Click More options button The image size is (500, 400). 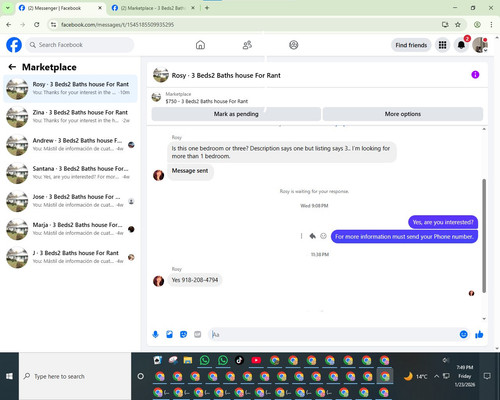click(x=403, y=114)
